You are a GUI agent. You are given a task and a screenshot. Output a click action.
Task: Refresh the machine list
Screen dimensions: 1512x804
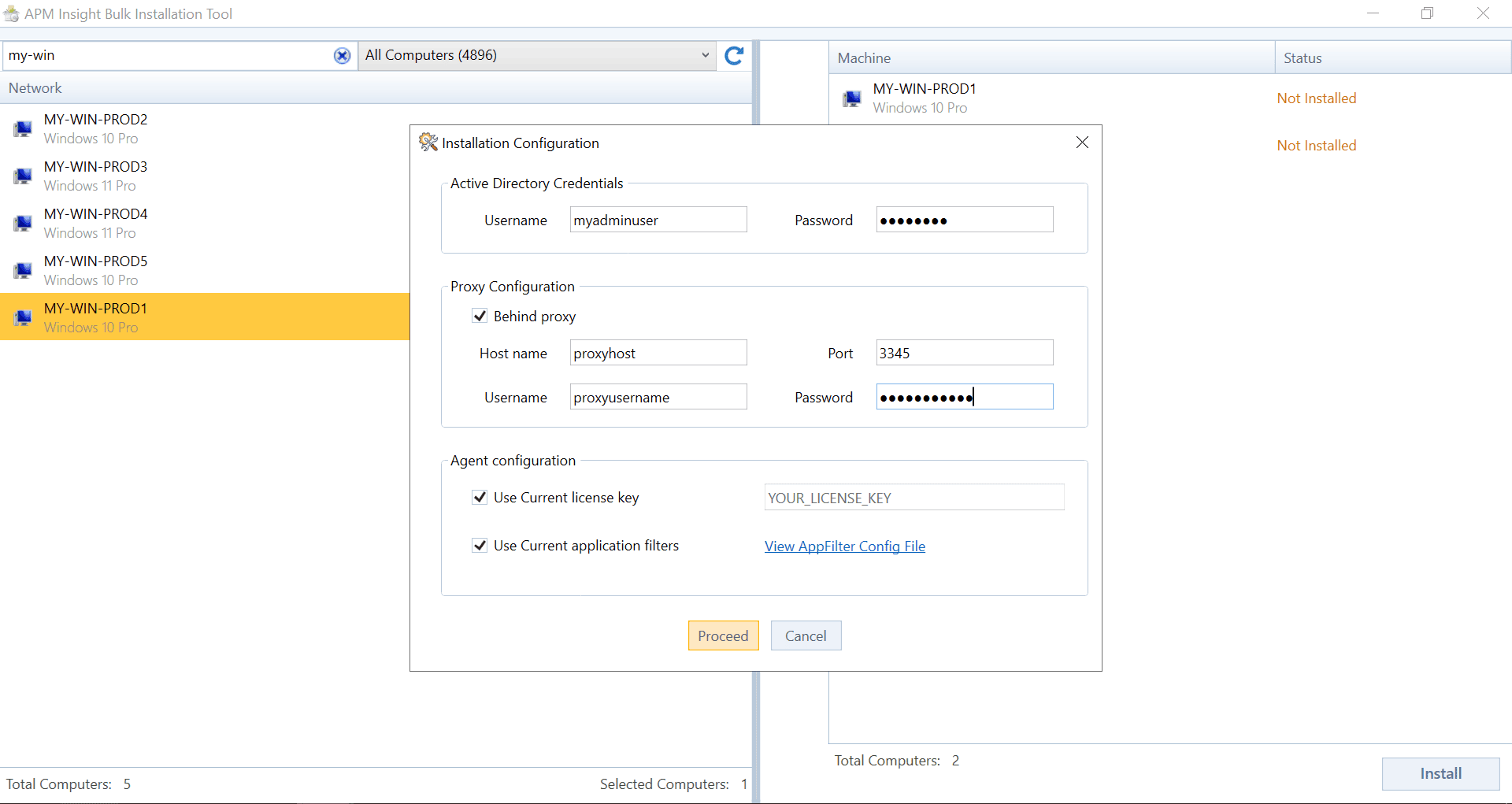(734, 55)
